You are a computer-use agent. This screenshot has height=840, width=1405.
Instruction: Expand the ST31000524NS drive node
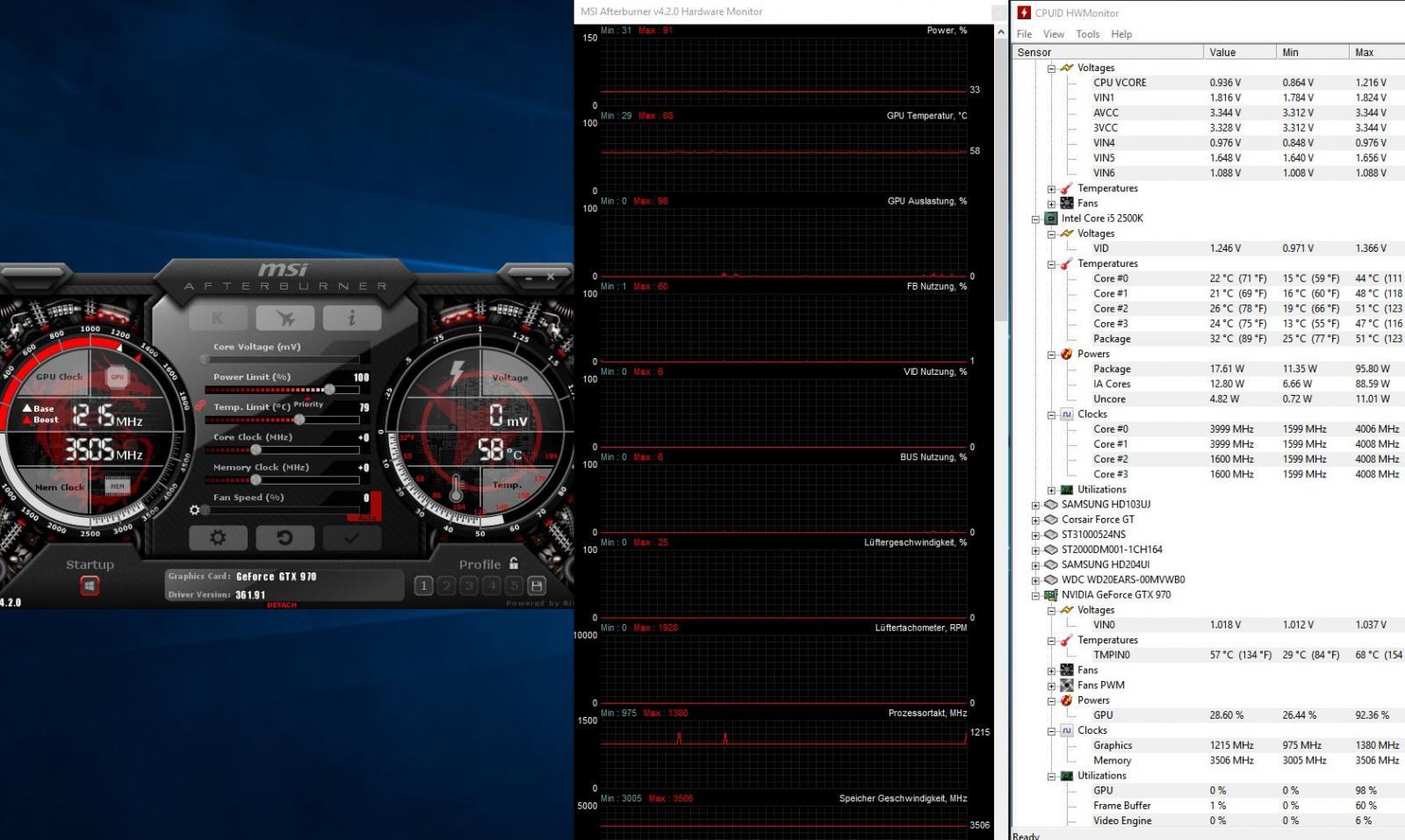click(1035, 535)
